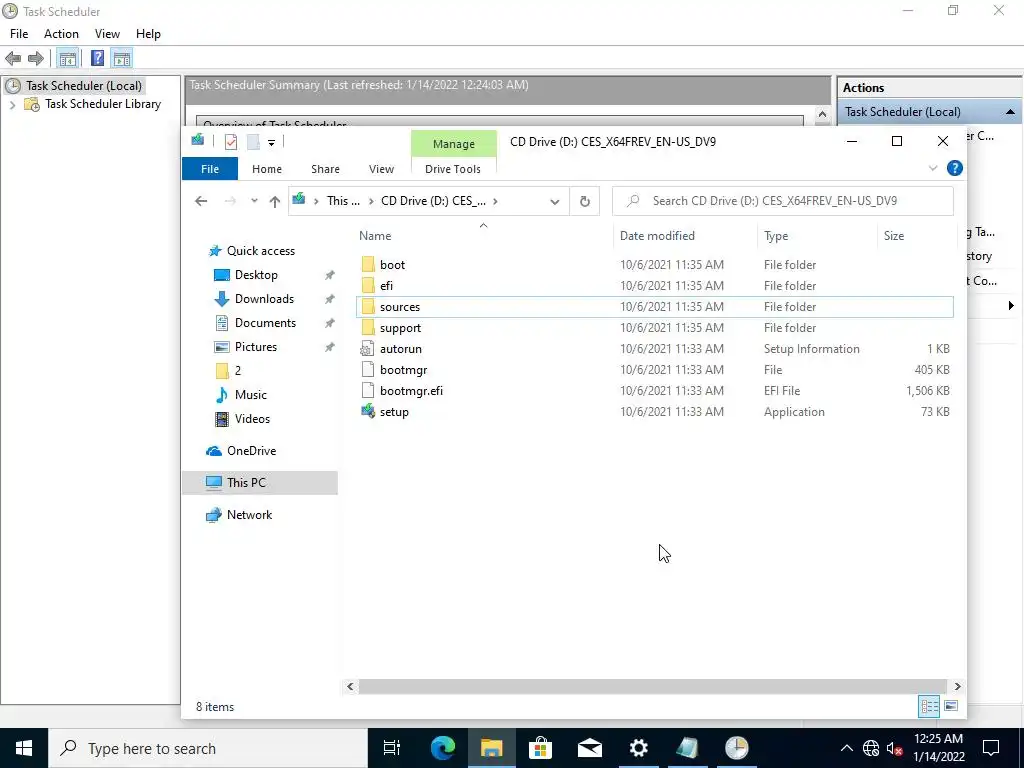Click the show/hide action pane toolbar icon

pos(122,59)
